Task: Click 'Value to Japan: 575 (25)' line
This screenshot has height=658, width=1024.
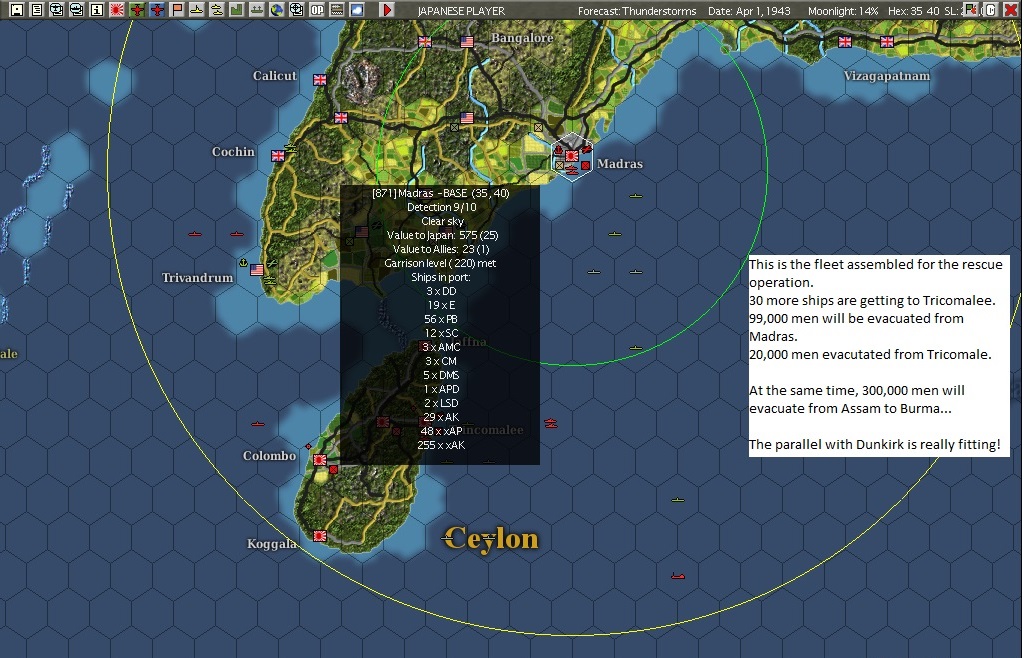Action: (442, 235)
